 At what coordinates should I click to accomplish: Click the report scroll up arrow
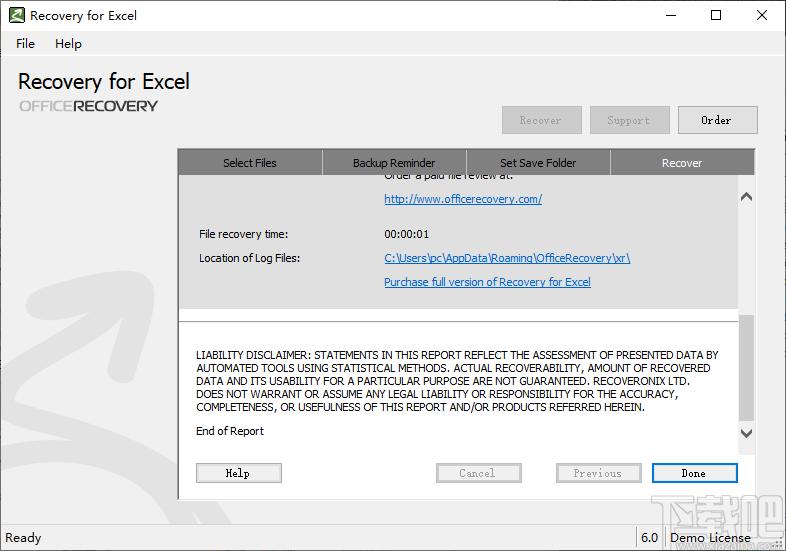point(746,197)
